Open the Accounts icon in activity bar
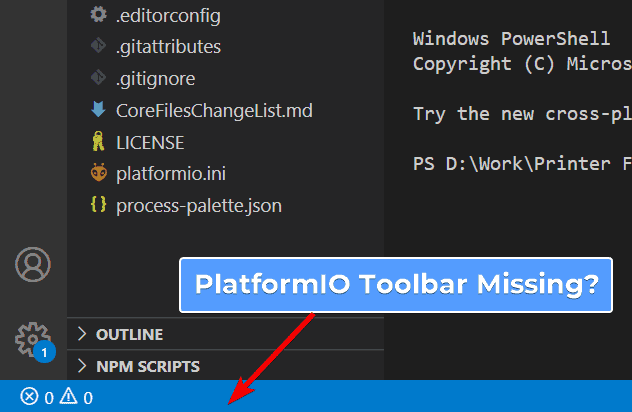Viewport: 632px width, 412px height. [x=33, y=264]
